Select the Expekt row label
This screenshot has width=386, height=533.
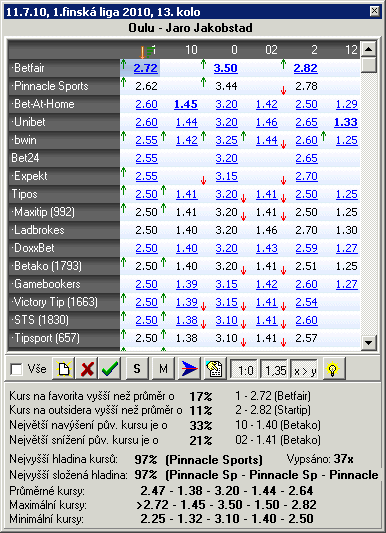tap(64, 176)
